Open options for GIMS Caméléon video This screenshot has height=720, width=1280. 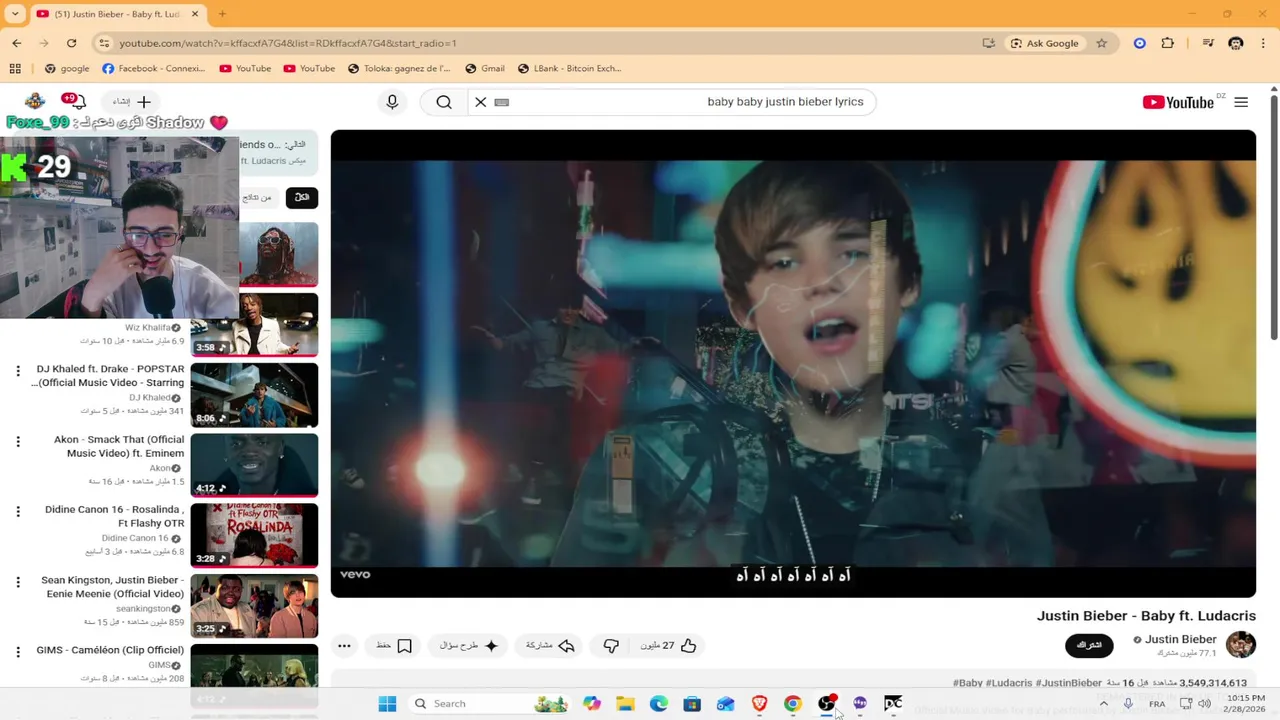pyautogui.click(x=17, y=651)
